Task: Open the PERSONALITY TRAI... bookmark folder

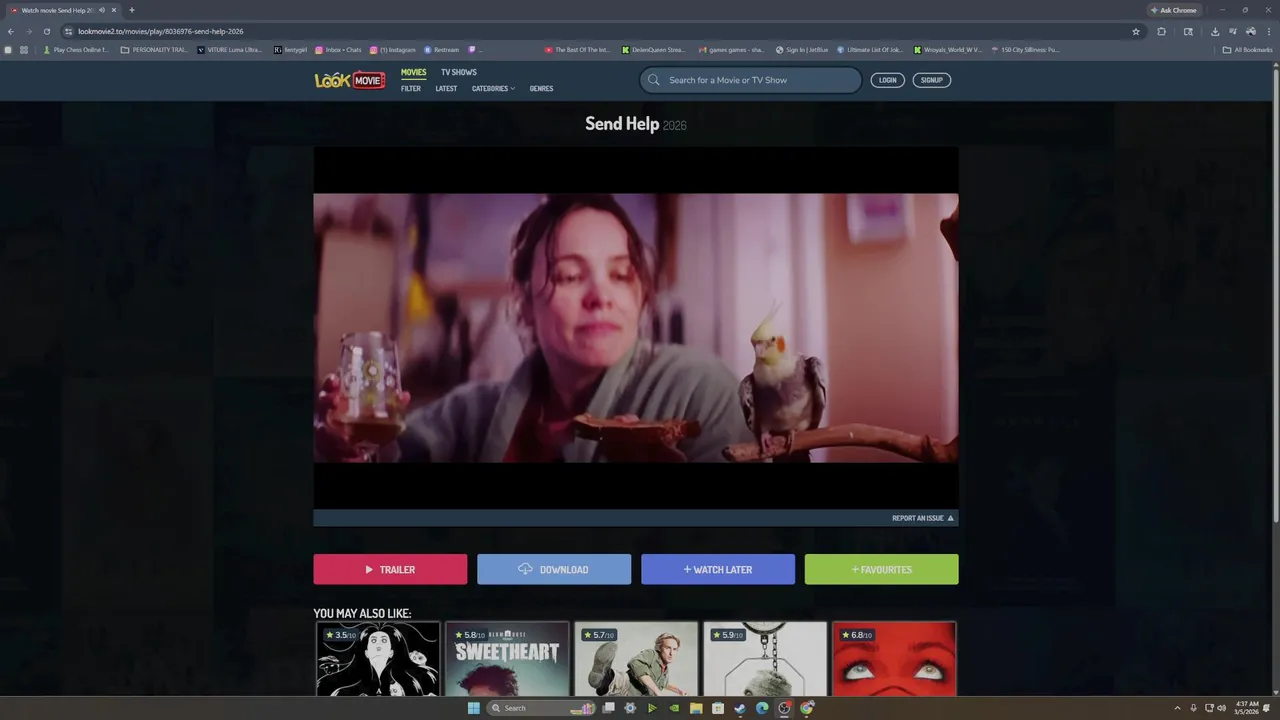Action: point(154,49)
